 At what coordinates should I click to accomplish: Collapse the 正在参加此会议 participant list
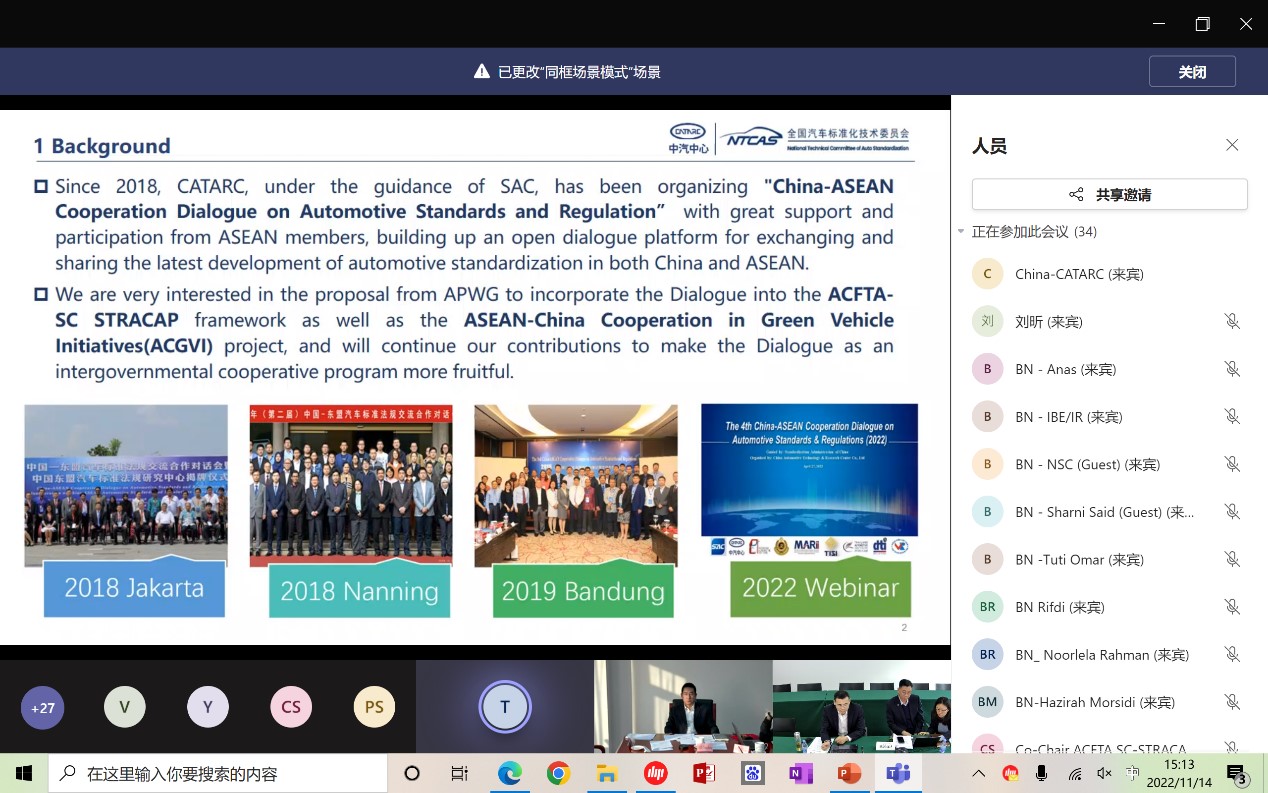(961, 231)
